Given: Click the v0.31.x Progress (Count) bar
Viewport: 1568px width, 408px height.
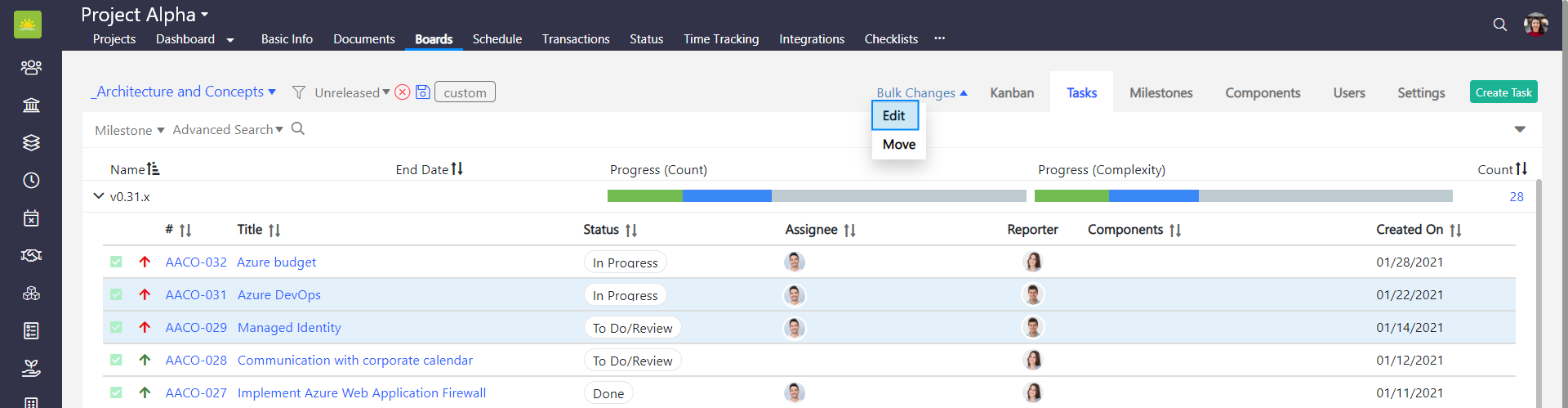Looking at the screenshot, I should [816, 196].
